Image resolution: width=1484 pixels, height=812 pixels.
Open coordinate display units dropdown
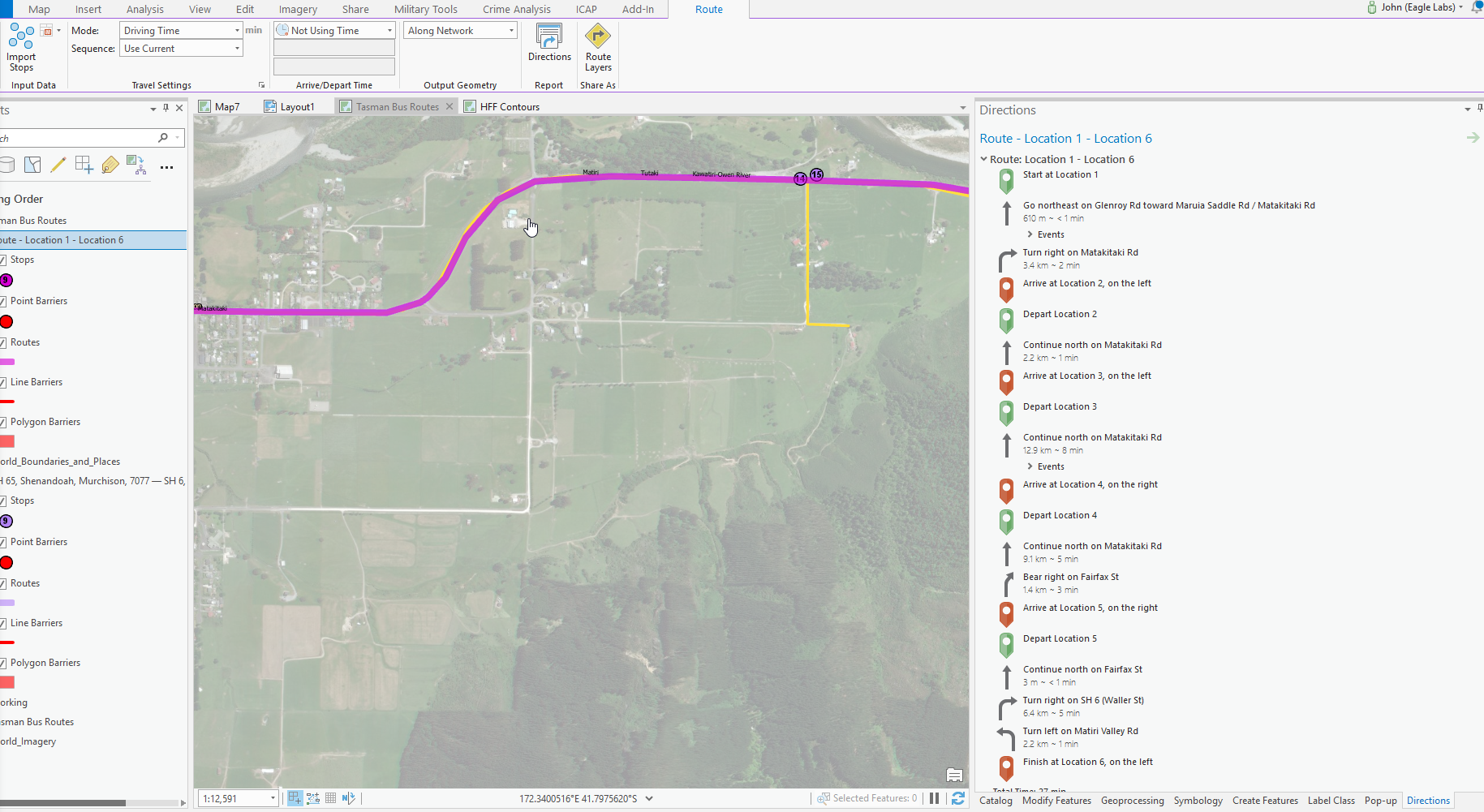pyautogui.click(x=649, y=798)
